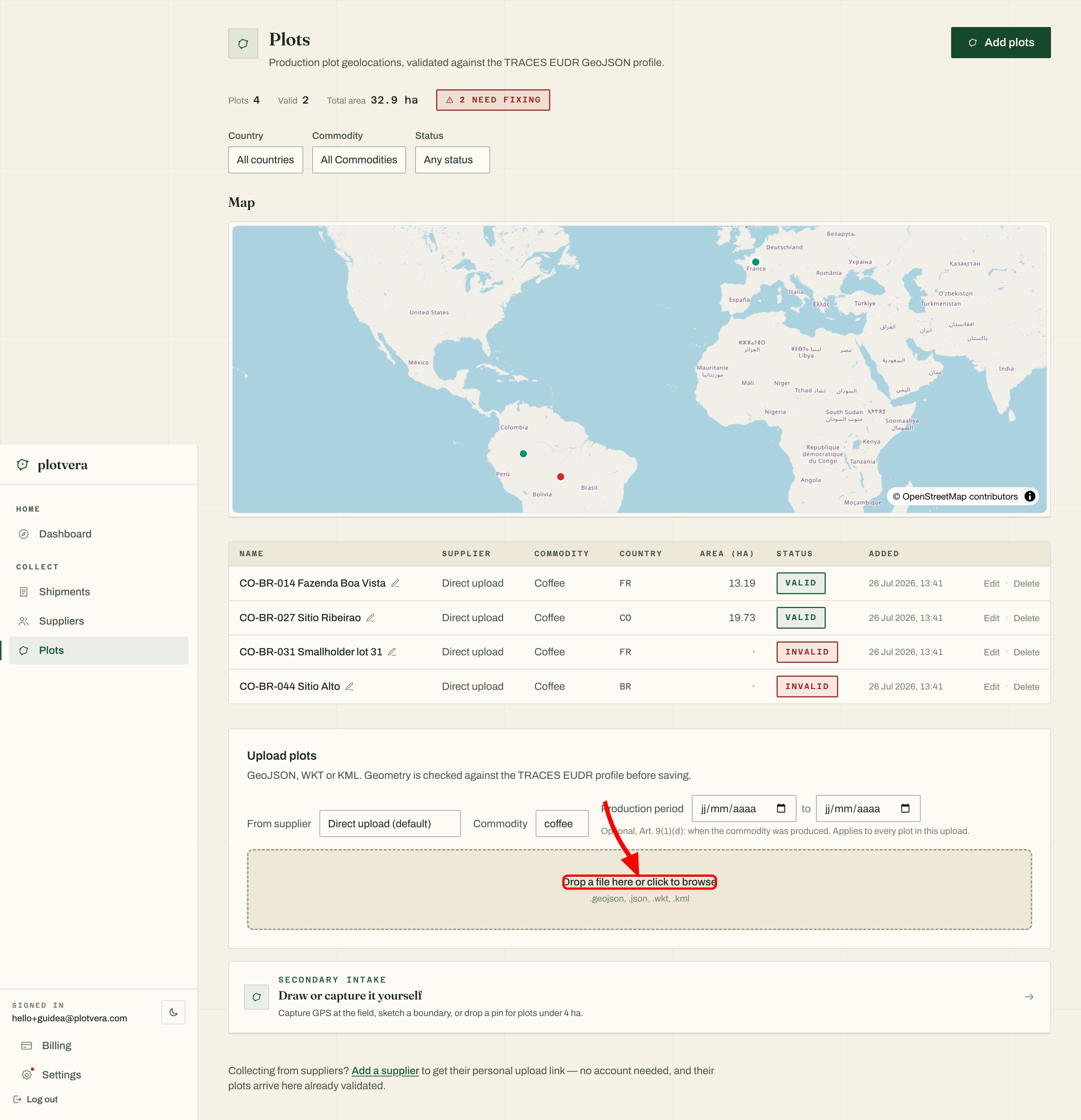Click signed-in email hello+guidea@plotvera.com

(x=70, y=1018)
